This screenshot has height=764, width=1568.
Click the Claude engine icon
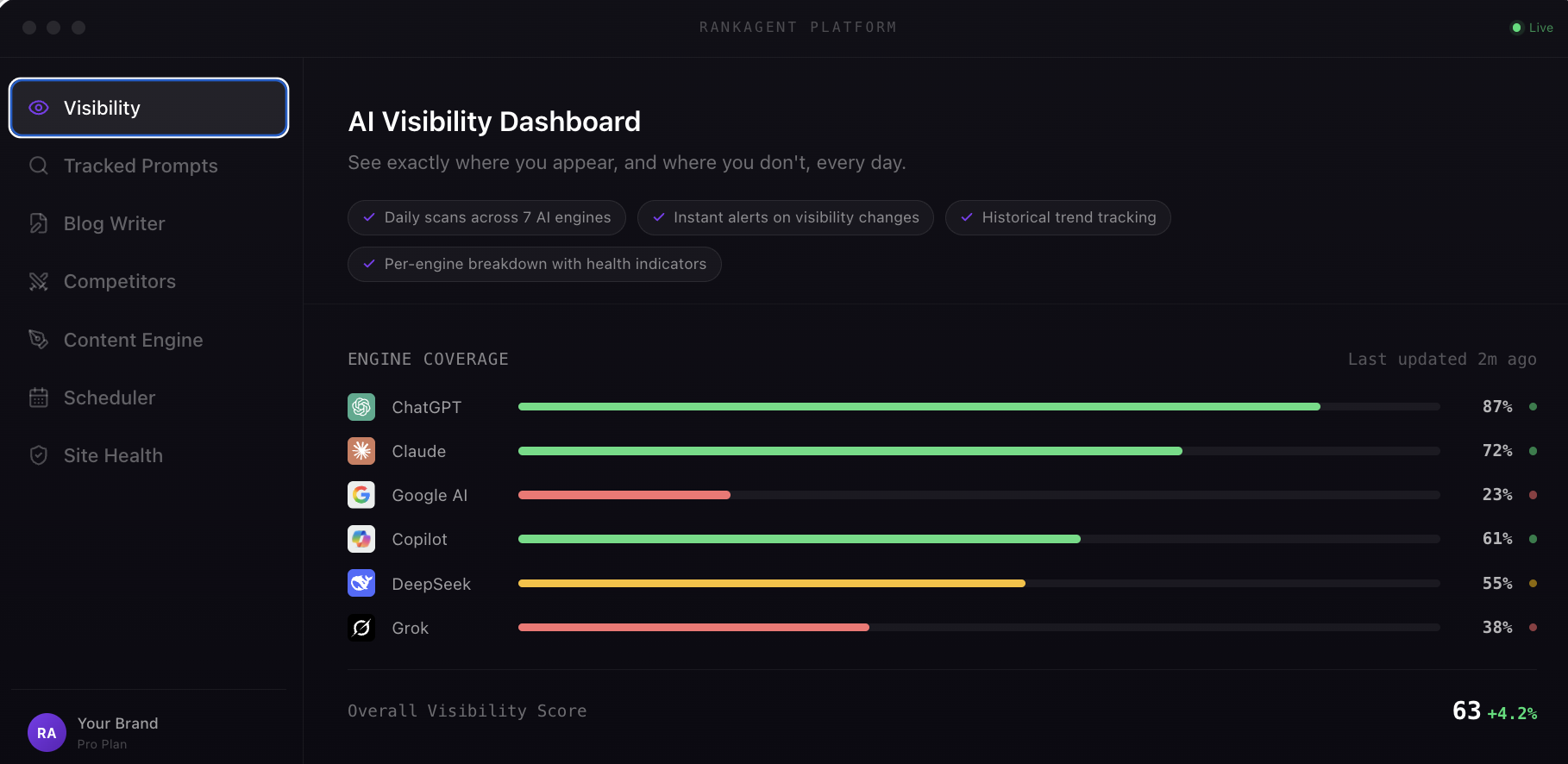[361, 451]
